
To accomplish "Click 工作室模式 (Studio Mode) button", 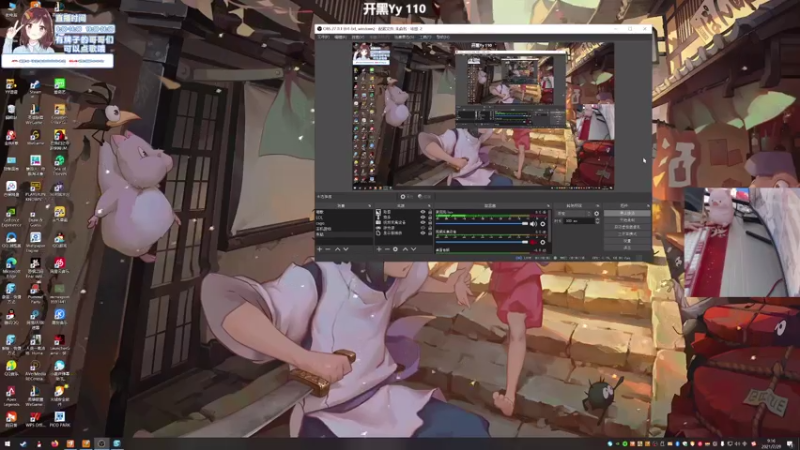I will coord(627,234).
